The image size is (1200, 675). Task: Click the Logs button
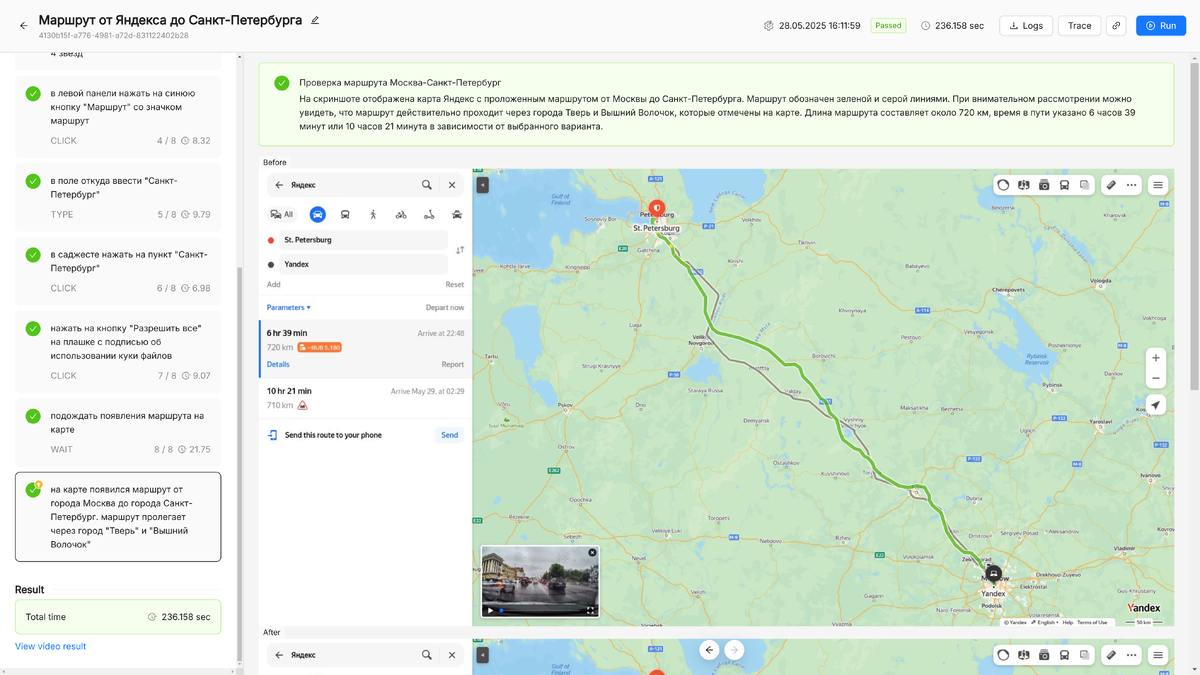point(1026,26)
